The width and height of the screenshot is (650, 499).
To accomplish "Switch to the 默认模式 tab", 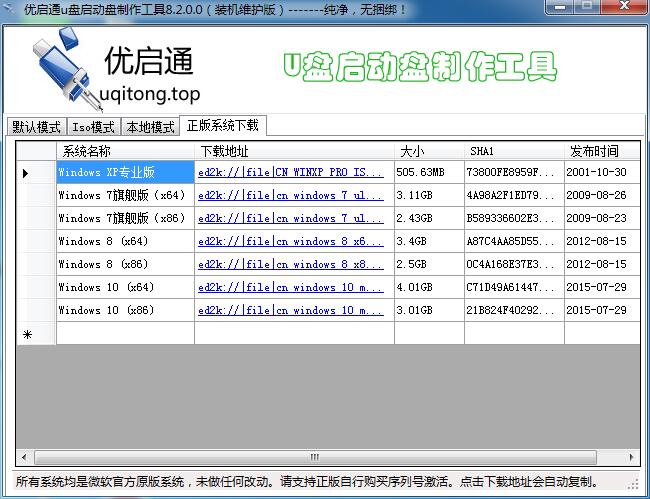I will tap(37, 127).
